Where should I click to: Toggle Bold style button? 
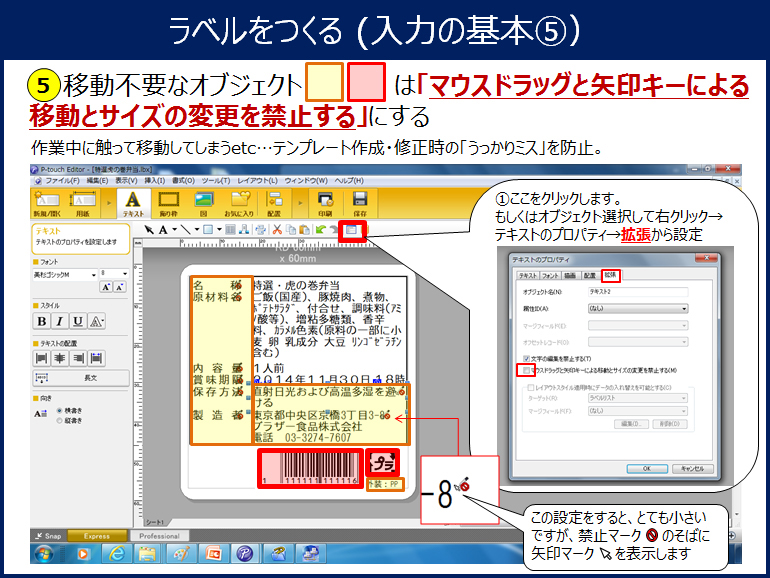(x=42, y=321)
